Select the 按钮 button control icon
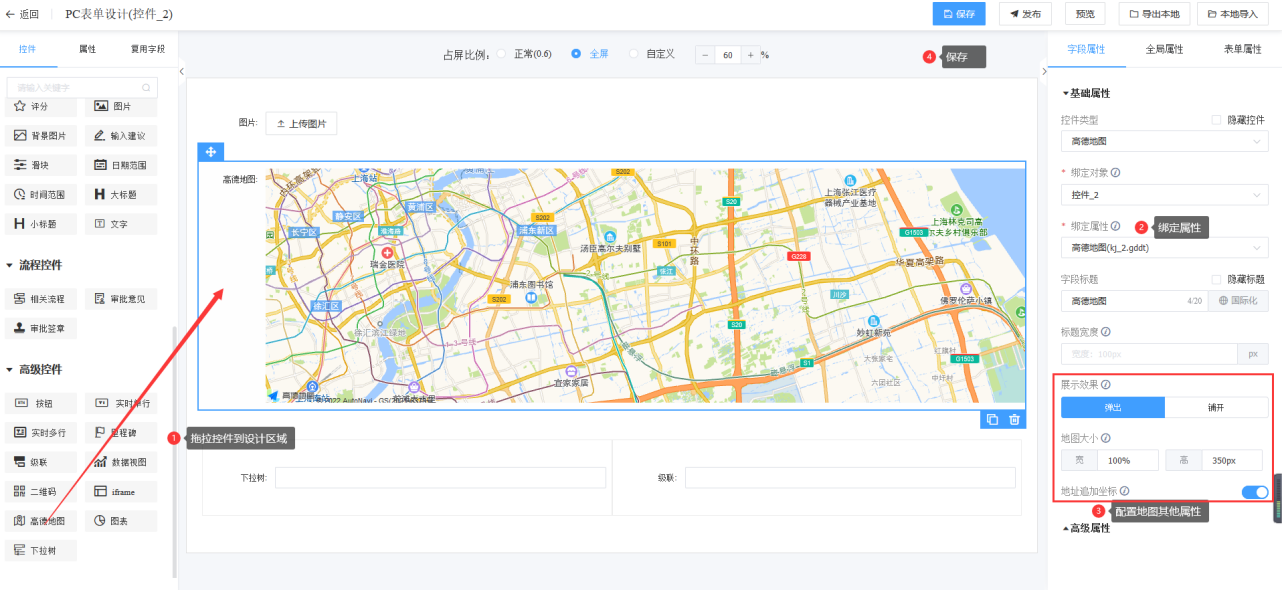 pyautogui.click(x=20, y=403)
